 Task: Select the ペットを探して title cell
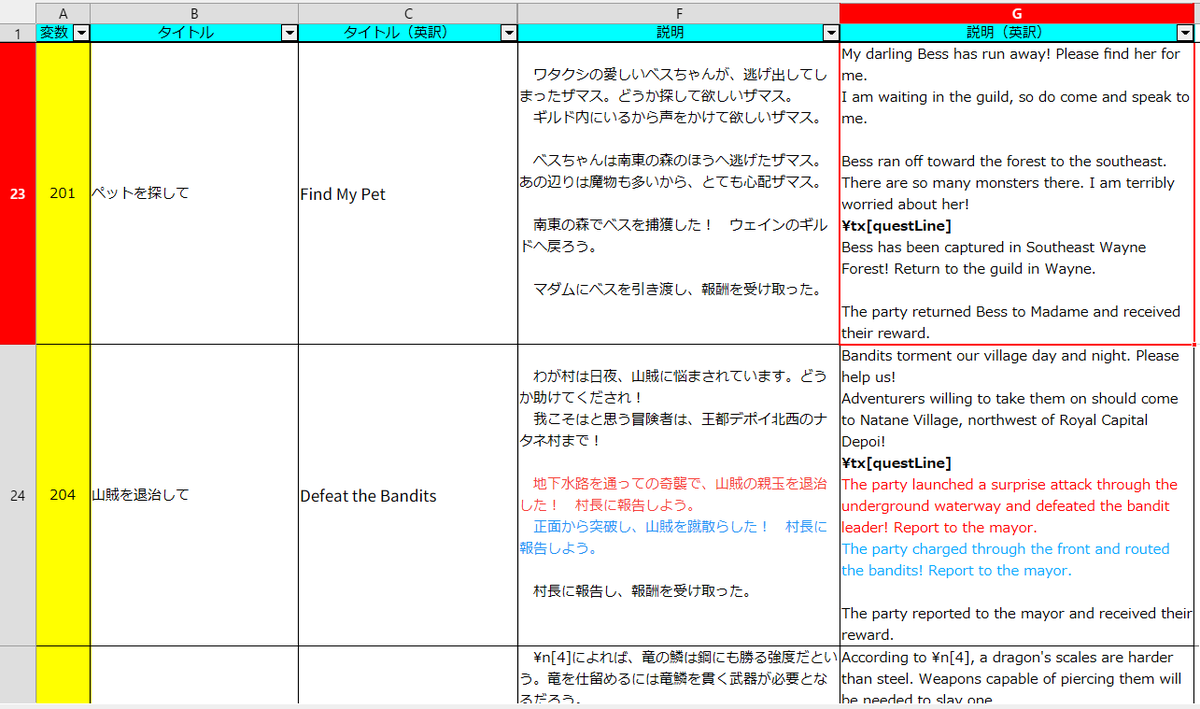195,194
